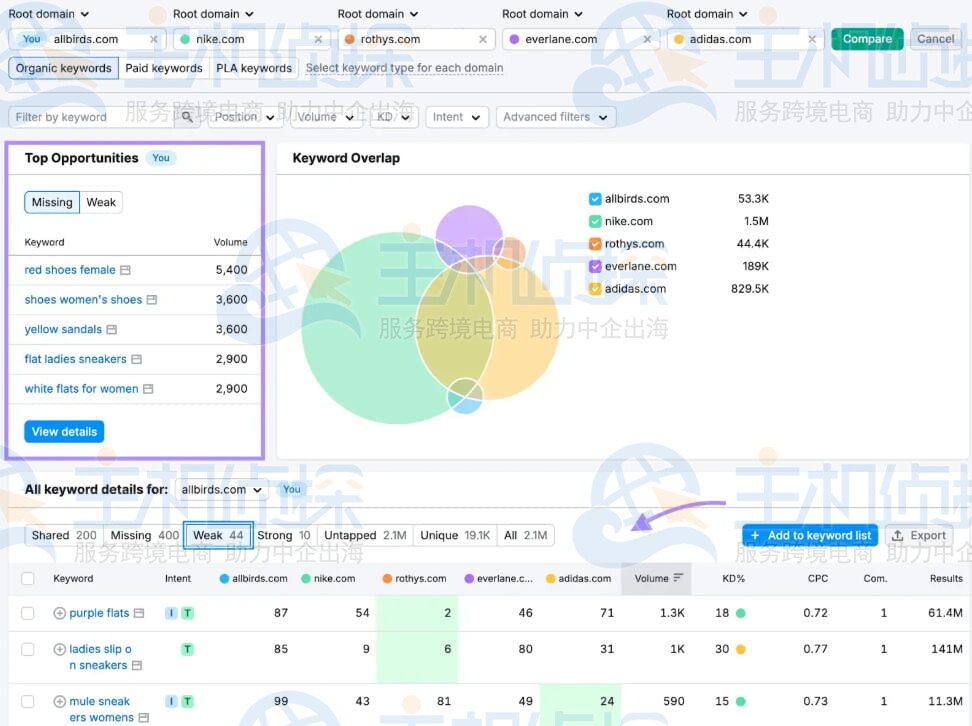Image resolution: width=972 pixels, height=726 pixels.
Task: Click the Filter by keyword input field
Action: 93,117
